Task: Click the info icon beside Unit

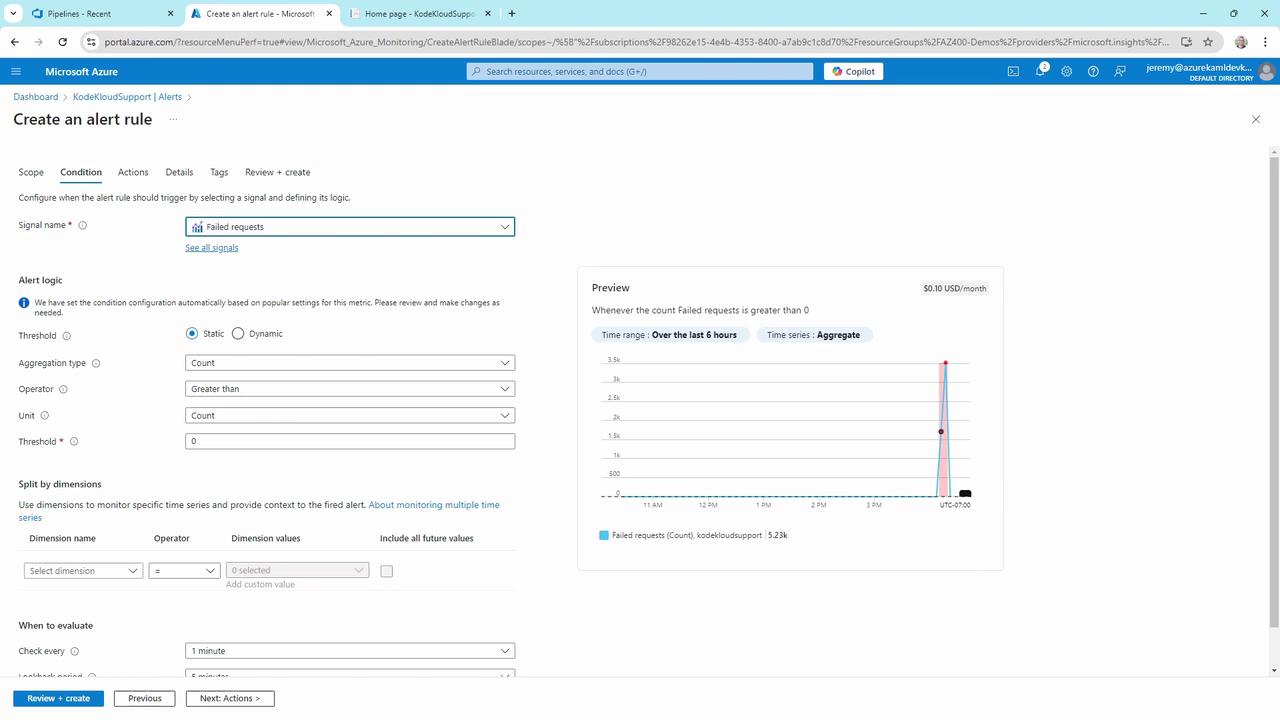Action: 44,415
